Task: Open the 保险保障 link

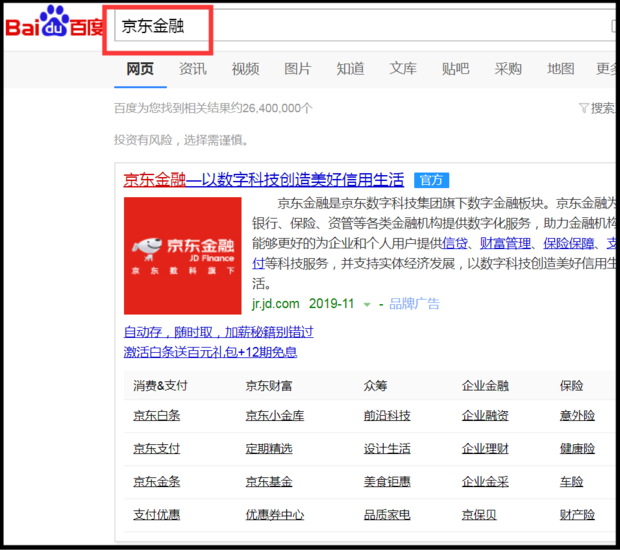Action: coord(569,243)
